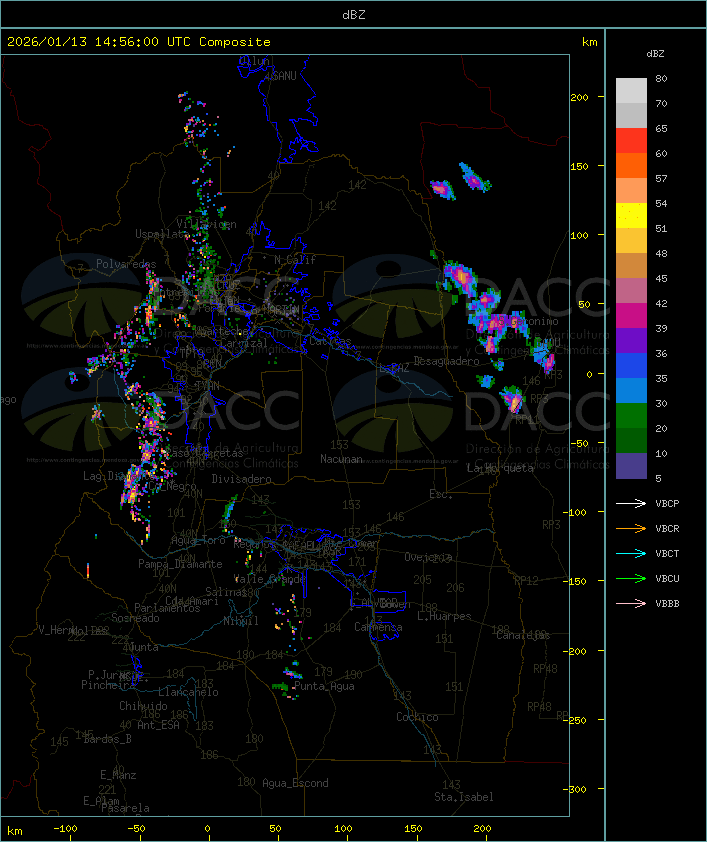Click the orange VBCR arrow icon
The height and width of the screenshot is (842, 707).
click(x=631, y=528)
